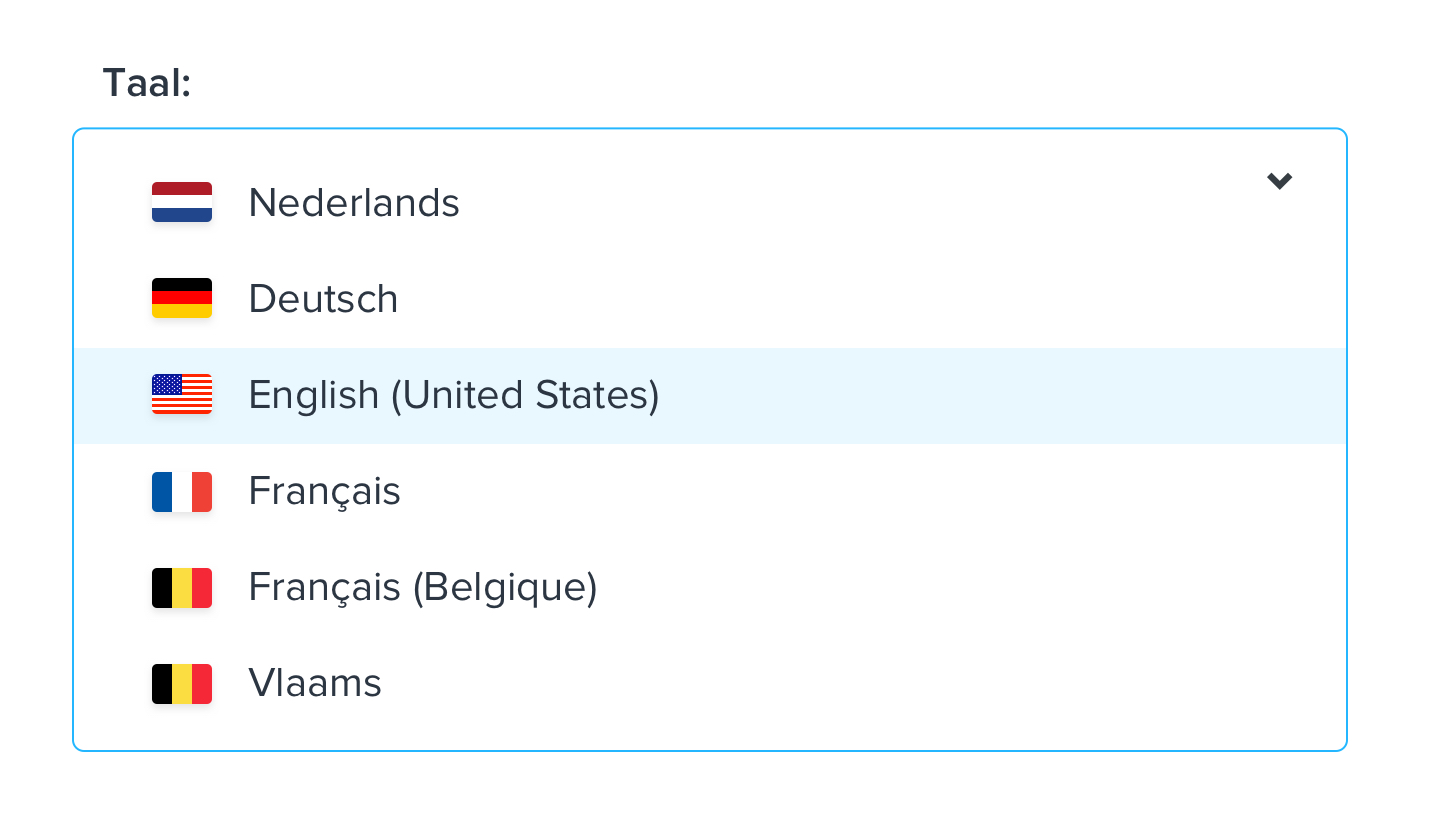This screenshot has height=830, width=1442.
Task: Click blank area of the Vlaams row
Action: [x=860, y=684]
